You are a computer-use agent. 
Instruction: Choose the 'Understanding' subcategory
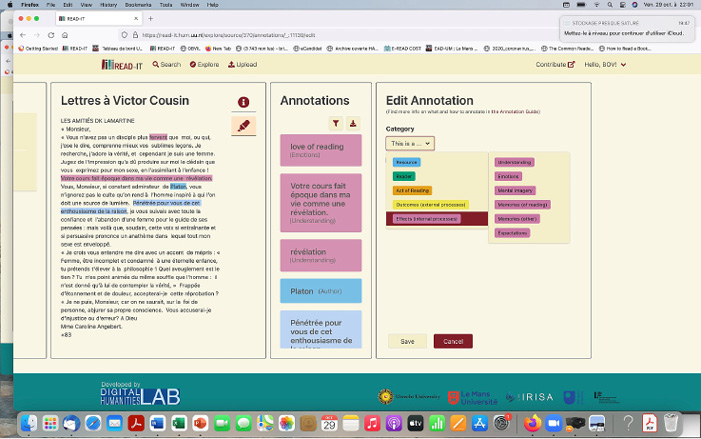pos(514,162)
